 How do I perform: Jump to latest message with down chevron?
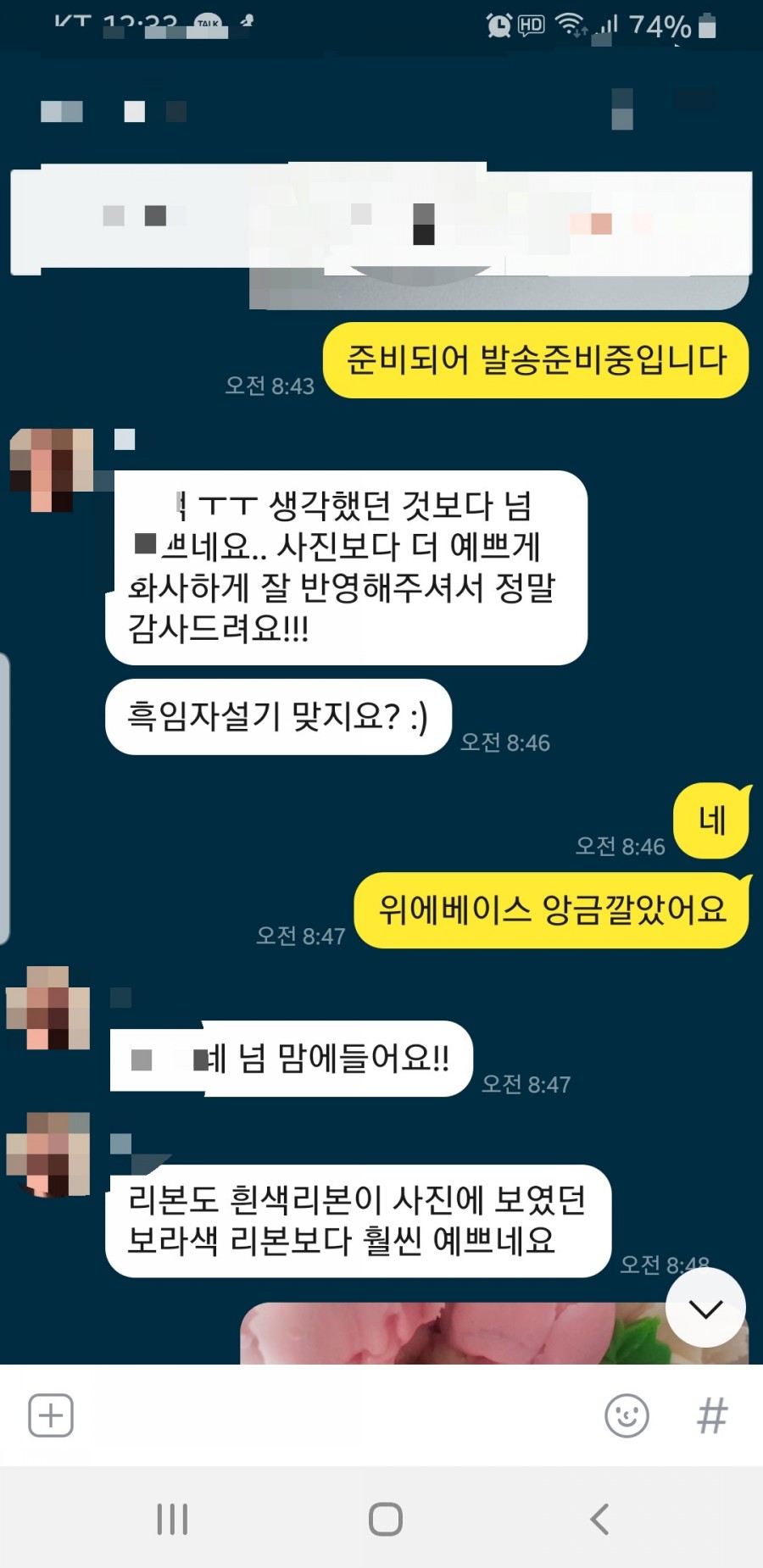point(705,1309)
